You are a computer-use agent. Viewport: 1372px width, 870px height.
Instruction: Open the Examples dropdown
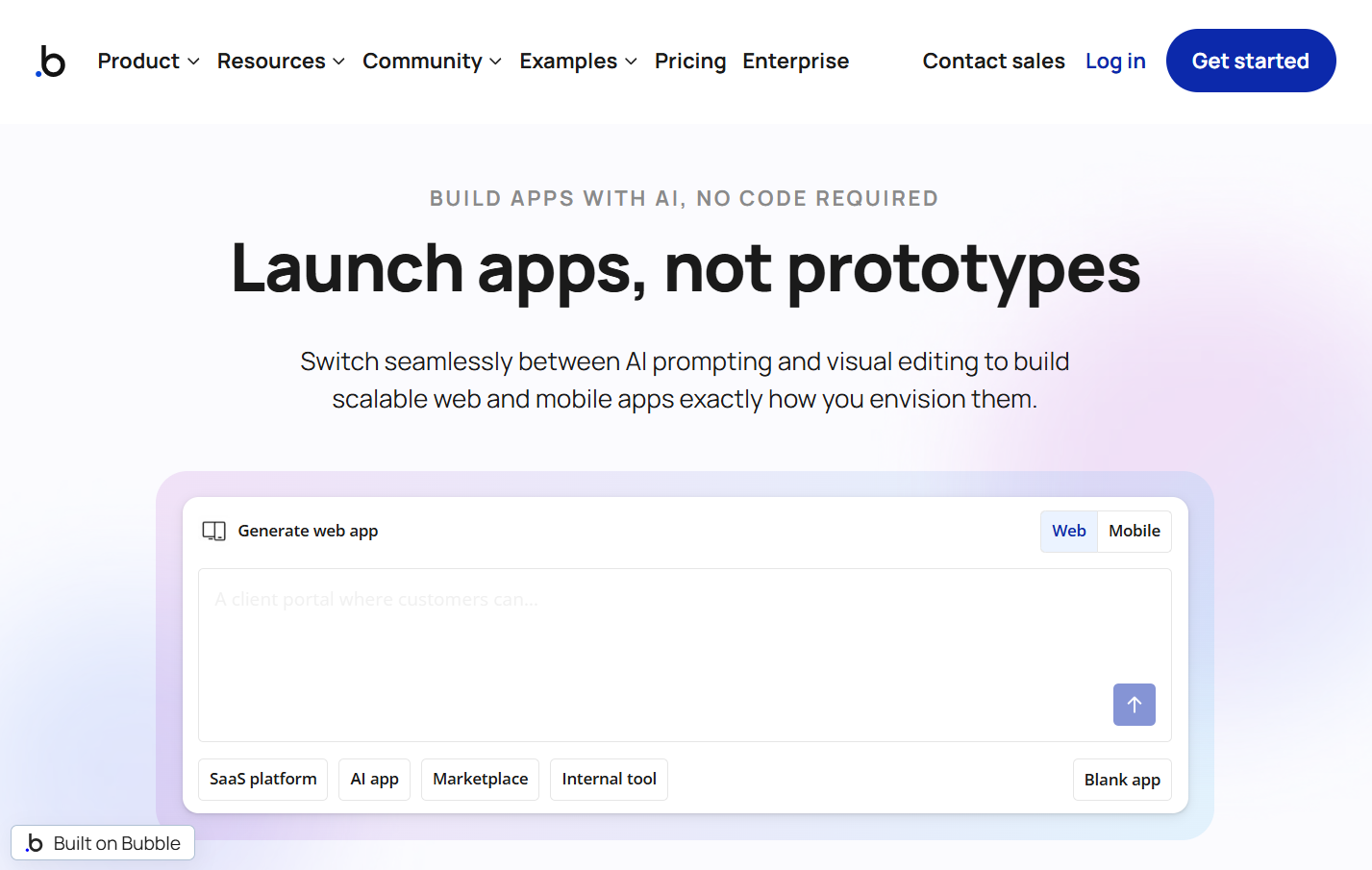tap(578, 62)
